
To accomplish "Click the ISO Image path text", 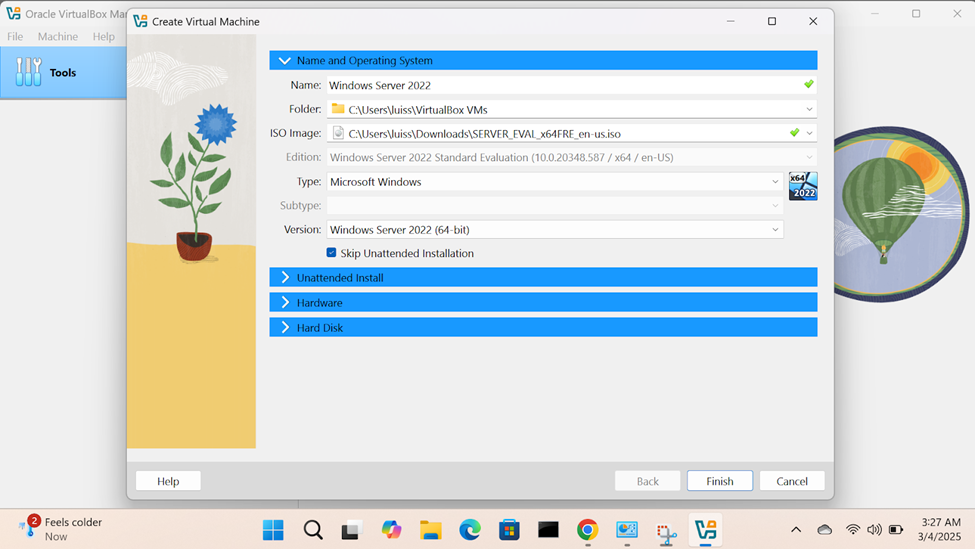I will tap(484, 134).
